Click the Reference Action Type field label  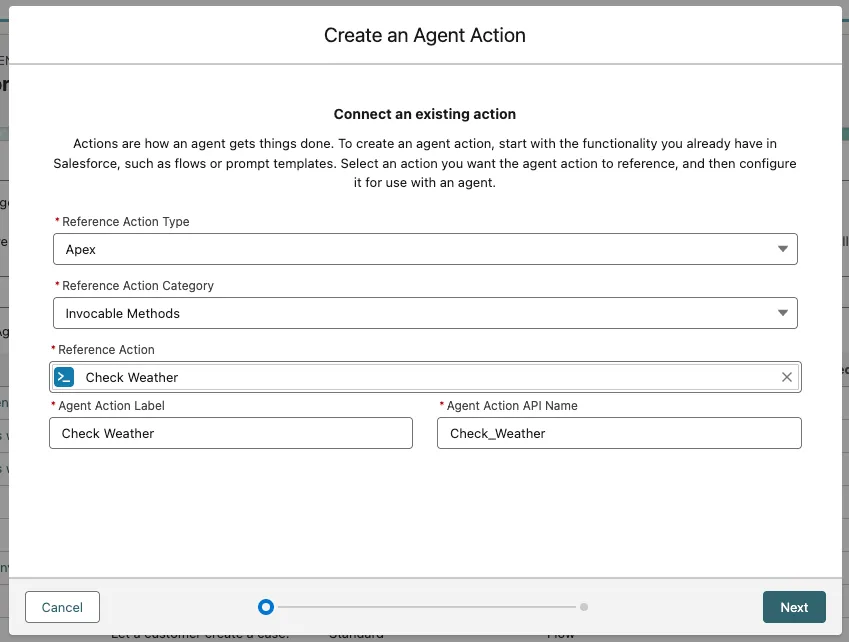(125, 222)
